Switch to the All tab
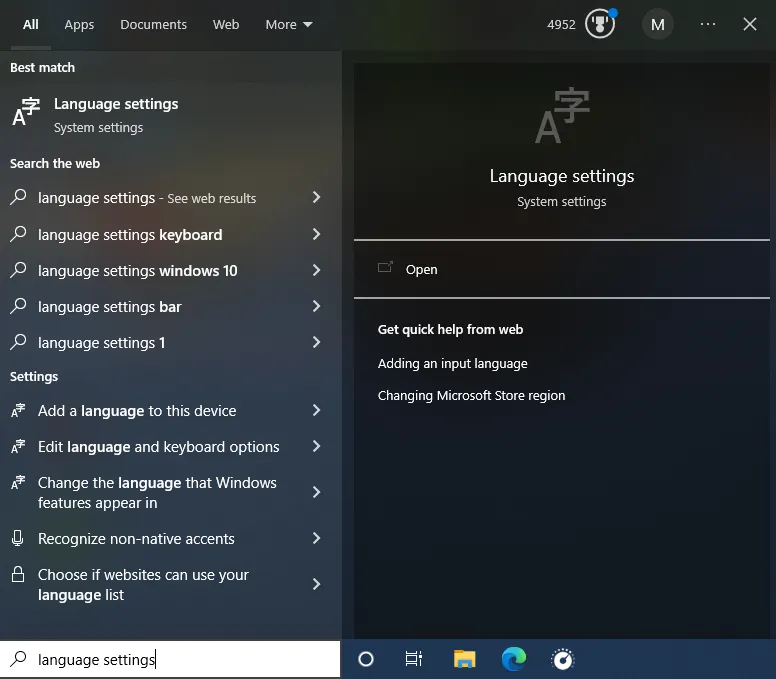This screenshot has width=776, height=679. (31, 25)
